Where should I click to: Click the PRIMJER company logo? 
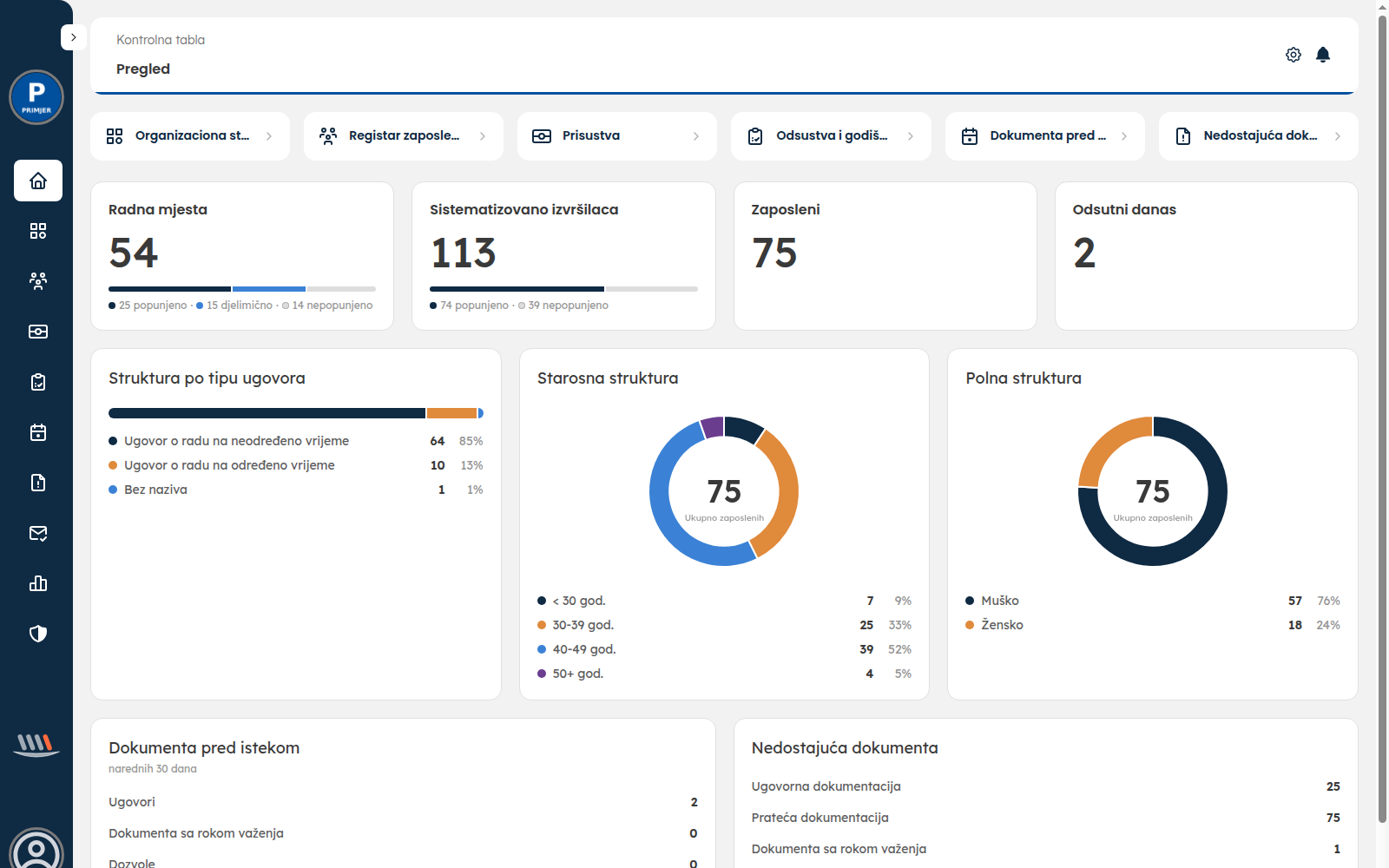36,97
